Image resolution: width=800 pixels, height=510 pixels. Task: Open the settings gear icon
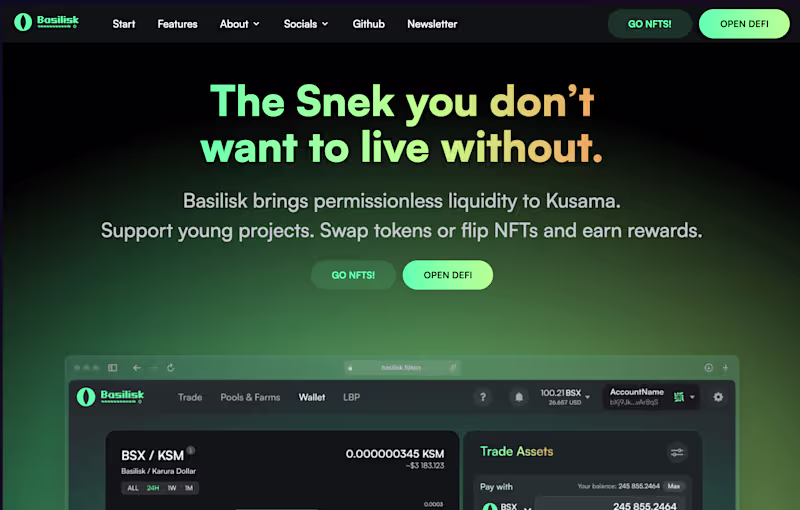718,397
